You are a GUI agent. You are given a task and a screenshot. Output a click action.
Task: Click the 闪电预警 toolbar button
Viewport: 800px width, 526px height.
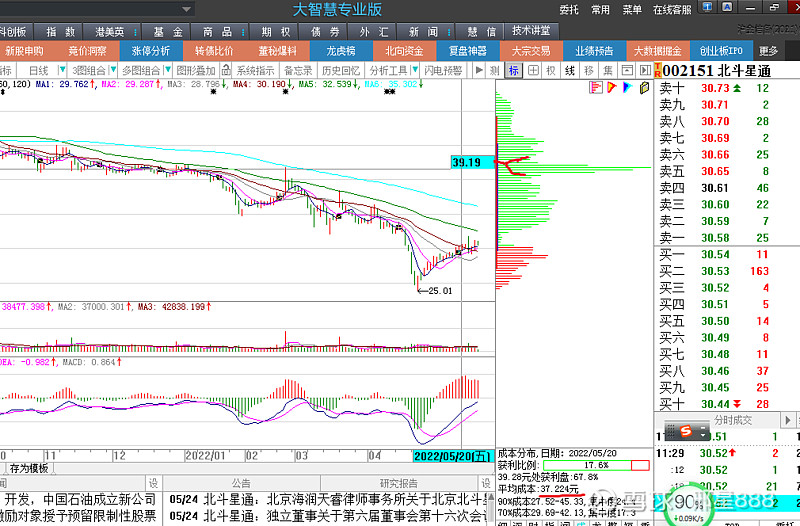pyautogui.click(x=443, y=70)
